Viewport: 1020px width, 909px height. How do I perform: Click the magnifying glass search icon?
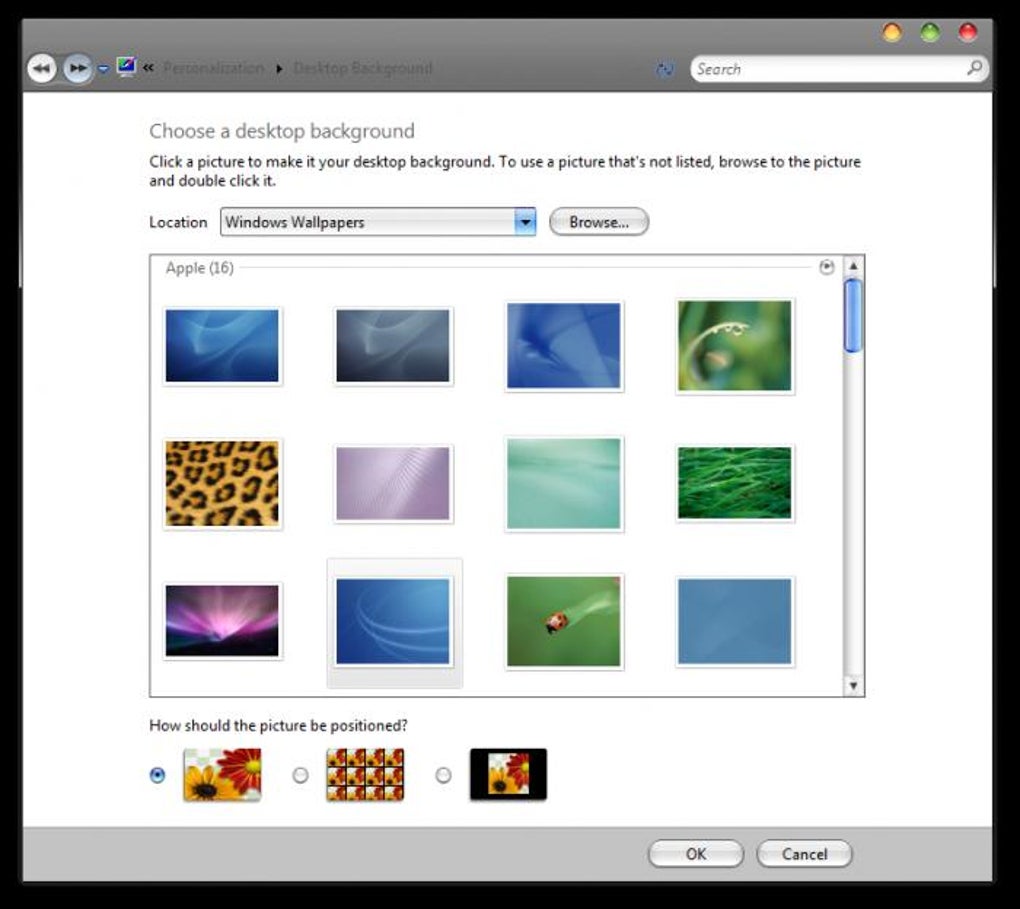click(974, 68)
